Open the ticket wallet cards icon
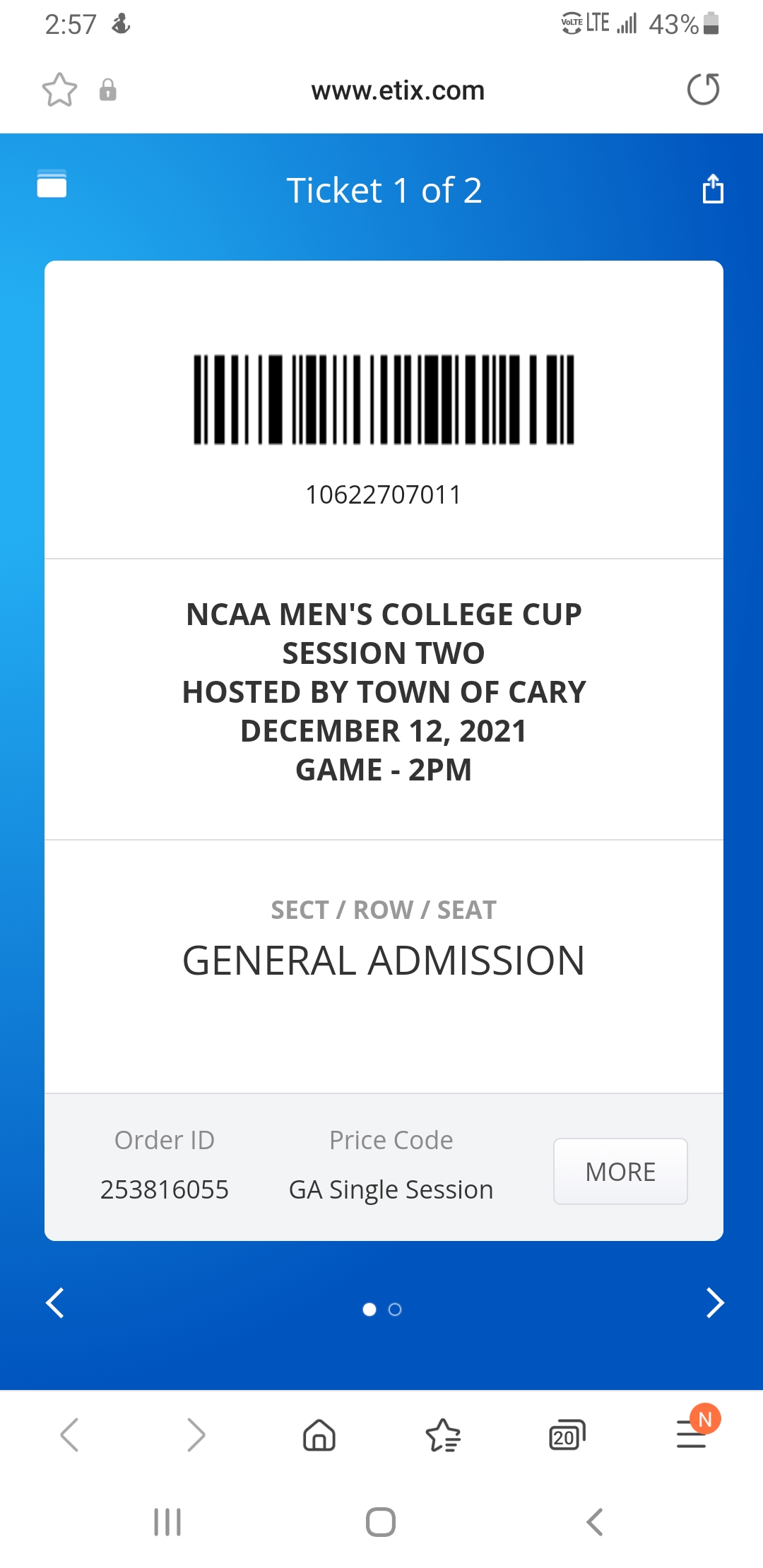763x1568 pixels. click(x=52, y=184)
